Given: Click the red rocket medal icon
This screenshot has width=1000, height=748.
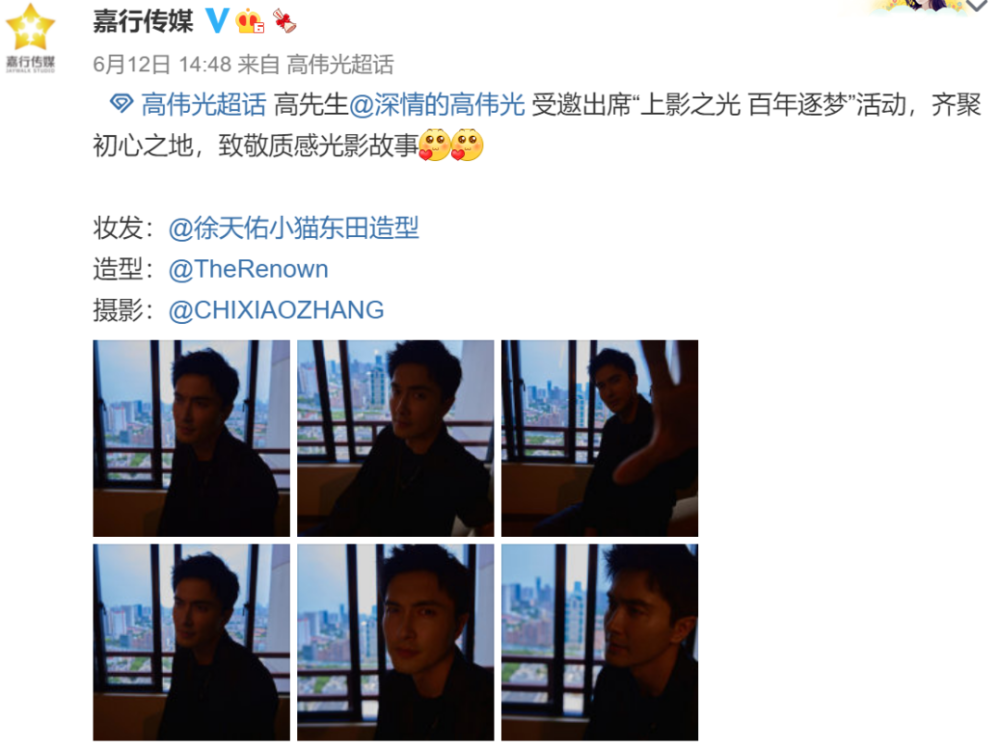Looking at the screenshot, I should (x=285, y=21).
